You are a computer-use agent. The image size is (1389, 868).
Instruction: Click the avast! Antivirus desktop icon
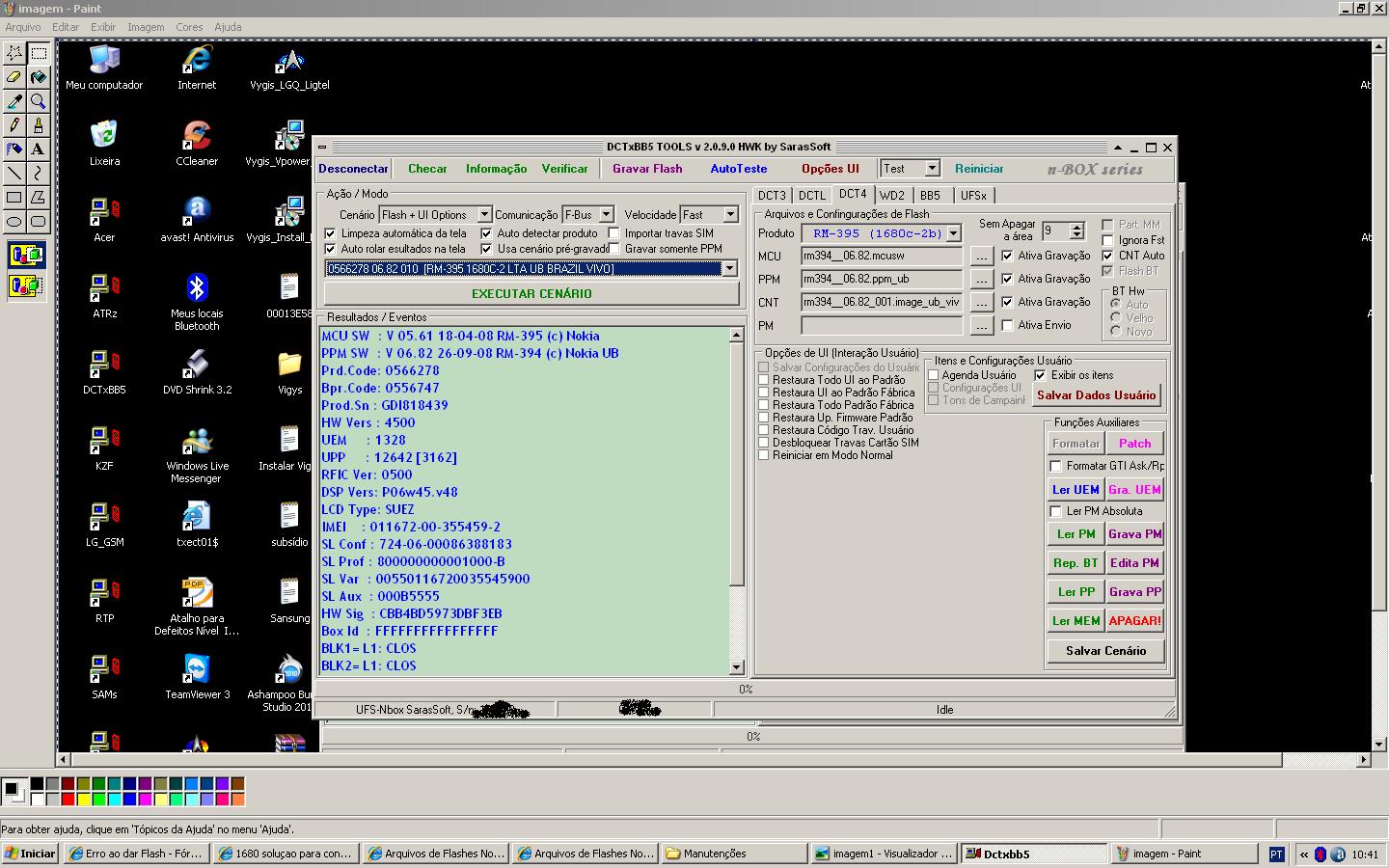(x=197, y=219)
